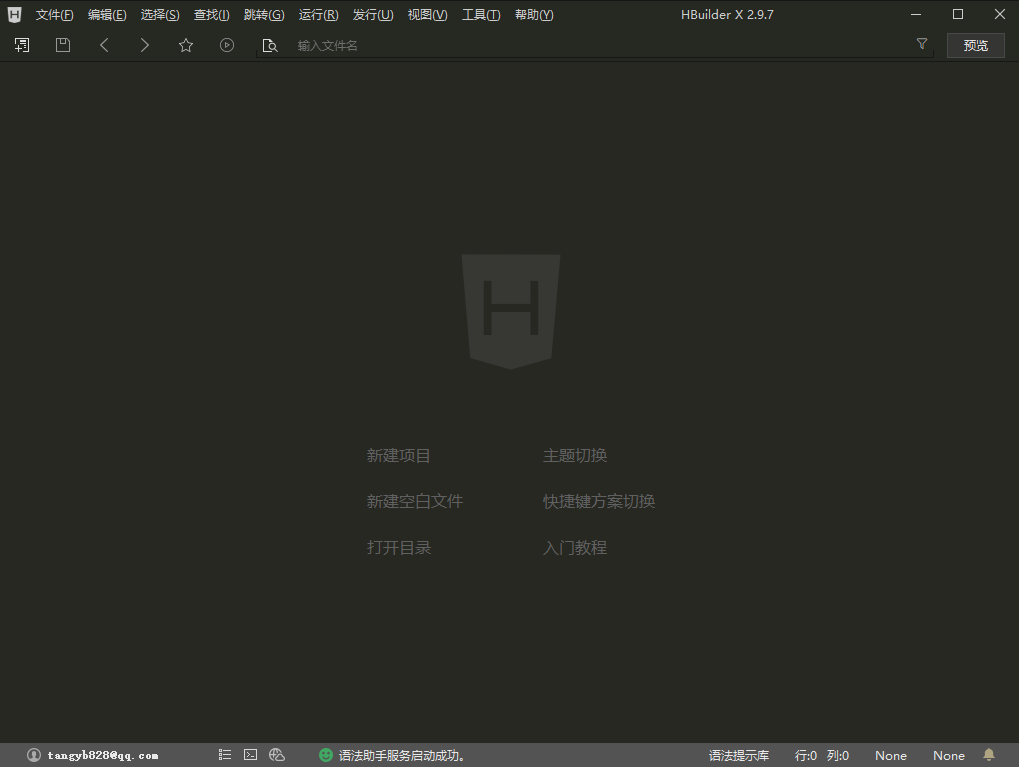1019x767 pixels.
Task: Click the file search icon
Action: point(270,46)
